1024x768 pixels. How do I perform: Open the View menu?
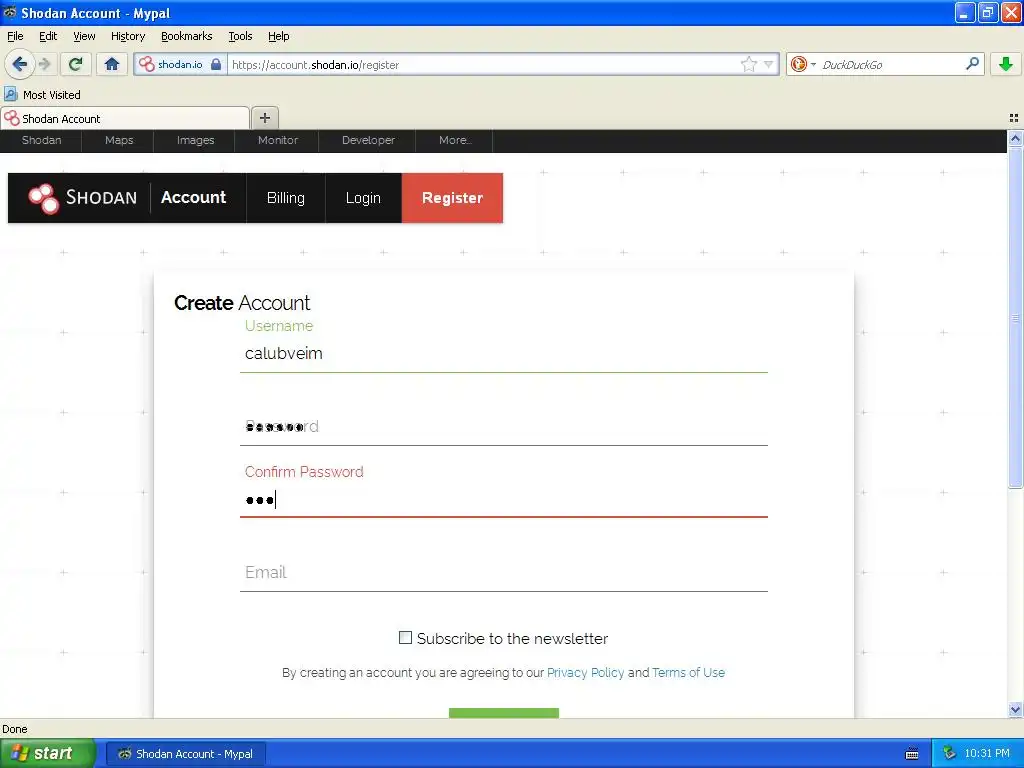[84, 36]
